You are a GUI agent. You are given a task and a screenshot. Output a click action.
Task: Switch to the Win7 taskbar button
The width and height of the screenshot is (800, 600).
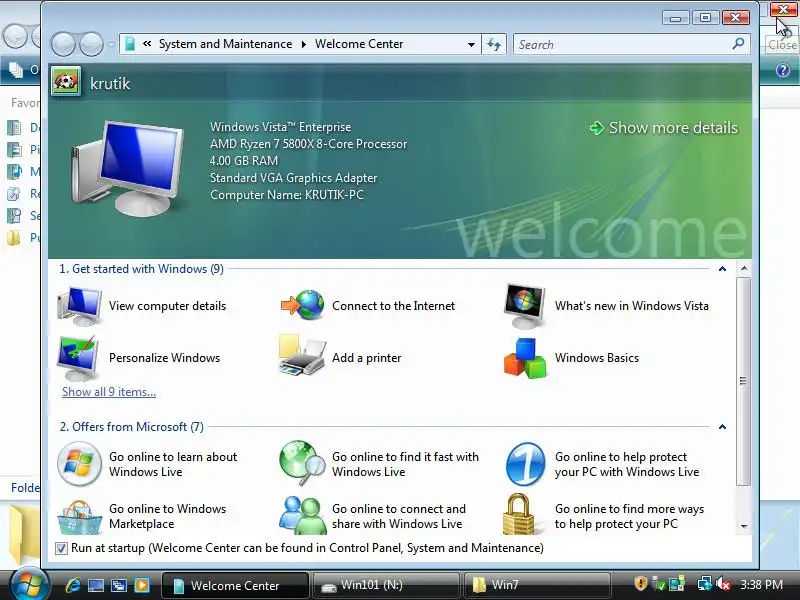(x=537, y=585)
